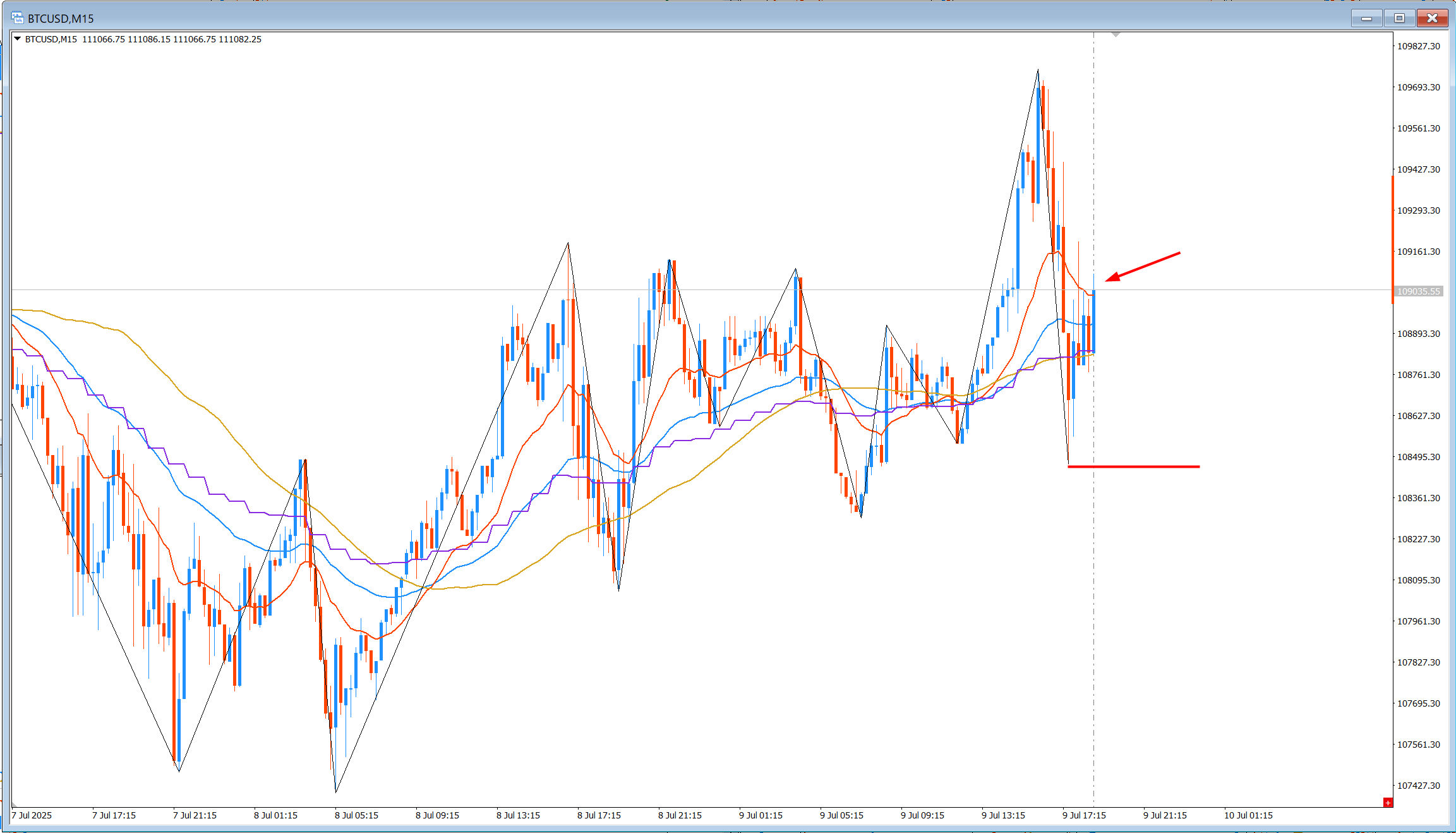Click the gray chart shift triangle marker at top

pyautogui.click(x=1116, y=35)
